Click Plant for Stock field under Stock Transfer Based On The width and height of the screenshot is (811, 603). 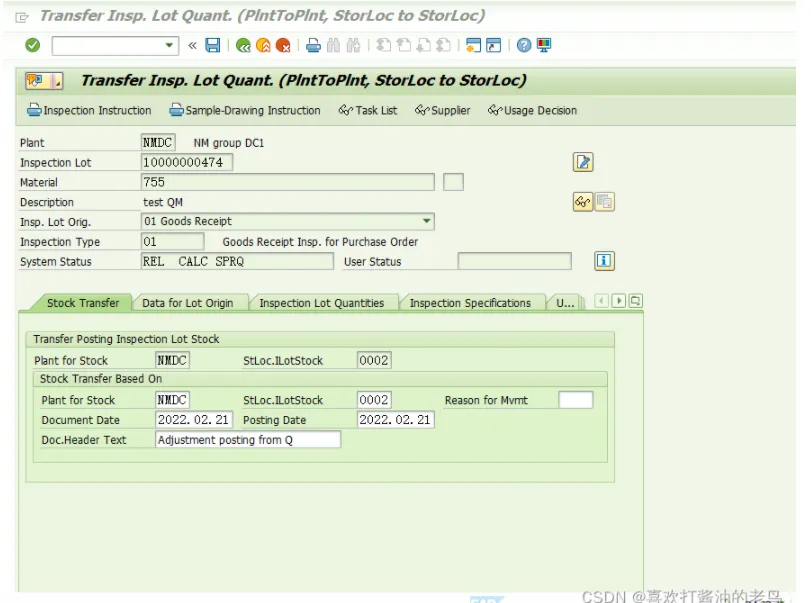[172, 400]
